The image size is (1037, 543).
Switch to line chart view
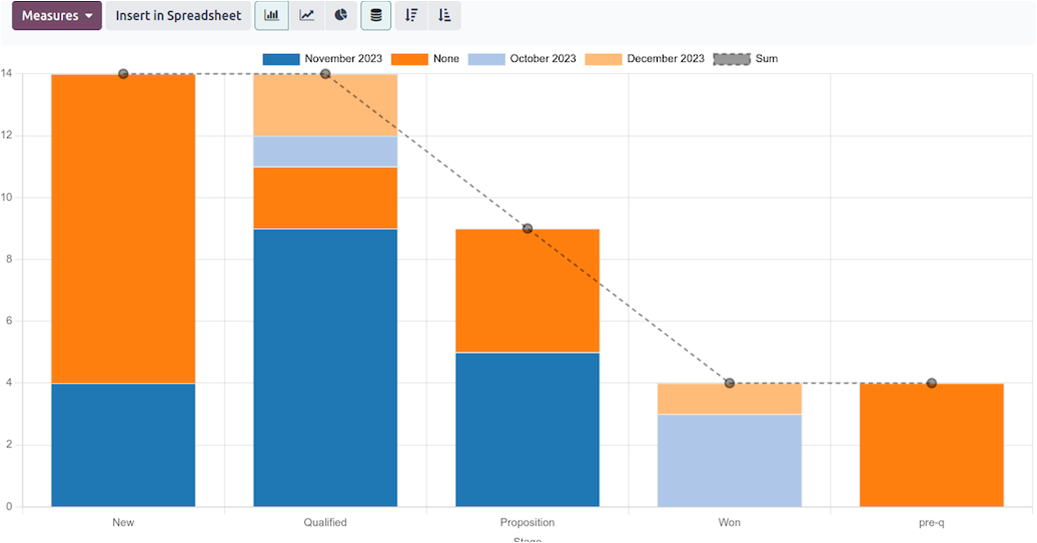point(307,16)
